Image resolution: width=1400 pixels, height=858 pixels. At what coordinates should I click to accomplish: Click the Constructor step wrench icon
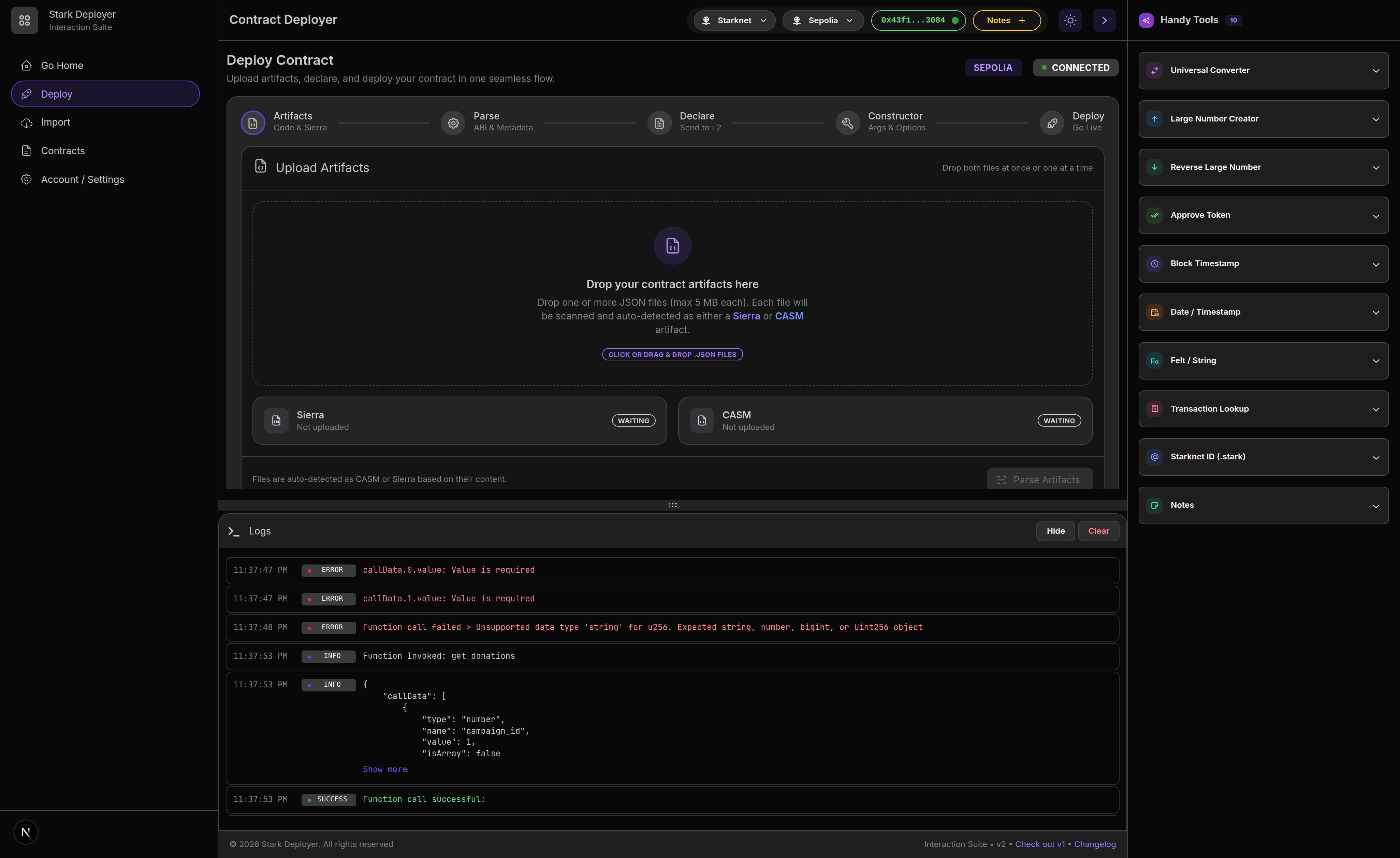click(847, 123)
